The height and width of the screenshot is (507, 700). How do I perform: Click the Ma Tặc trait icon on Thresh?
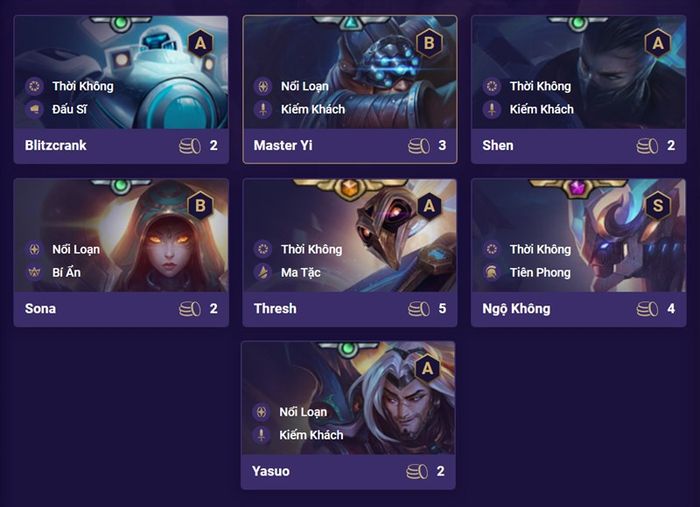pyautogui.click(x=263, y=272)
